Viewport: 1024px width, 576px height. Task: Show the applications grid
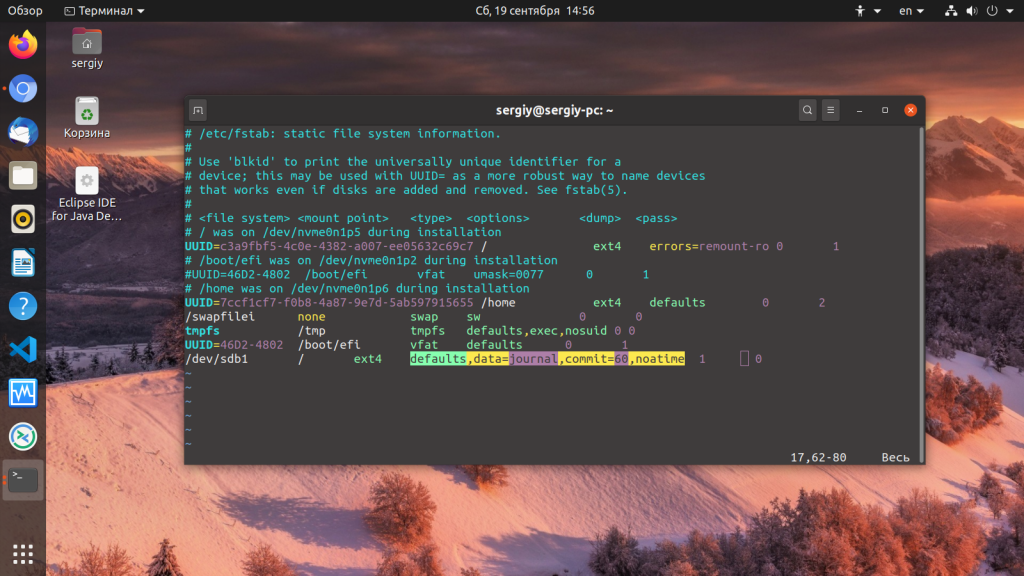pos(23,554)
